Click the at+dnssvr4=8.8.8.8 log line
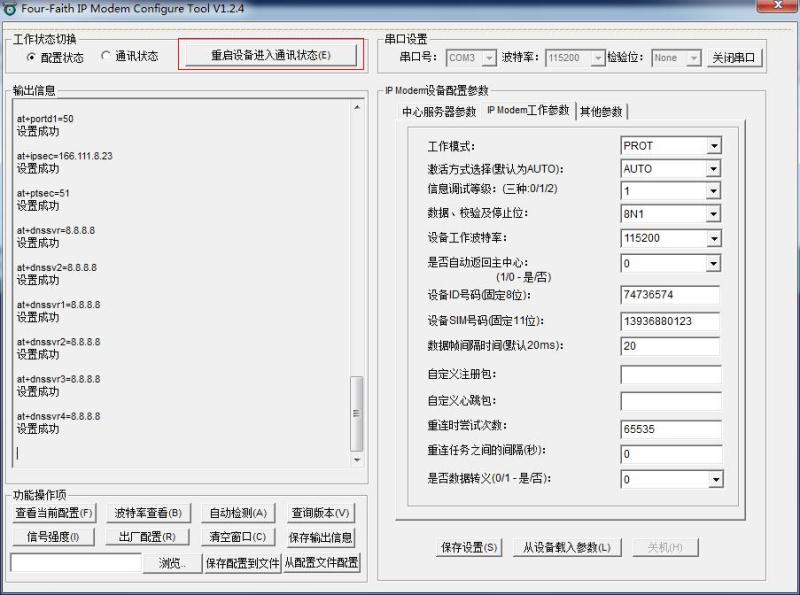The height and width of the screenshot is (595, 800). click(58, 416)
